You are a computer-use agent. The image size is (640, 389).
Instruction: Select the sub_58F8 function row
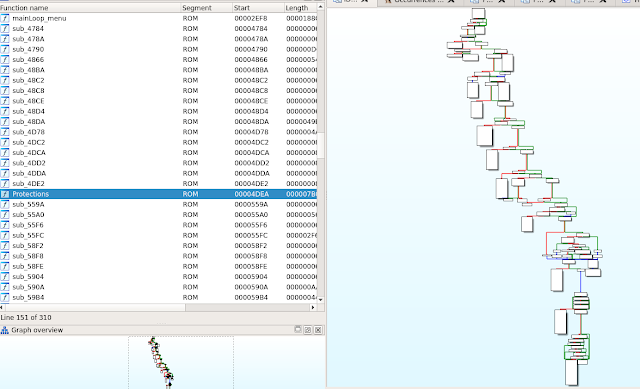tap(158, 256)
